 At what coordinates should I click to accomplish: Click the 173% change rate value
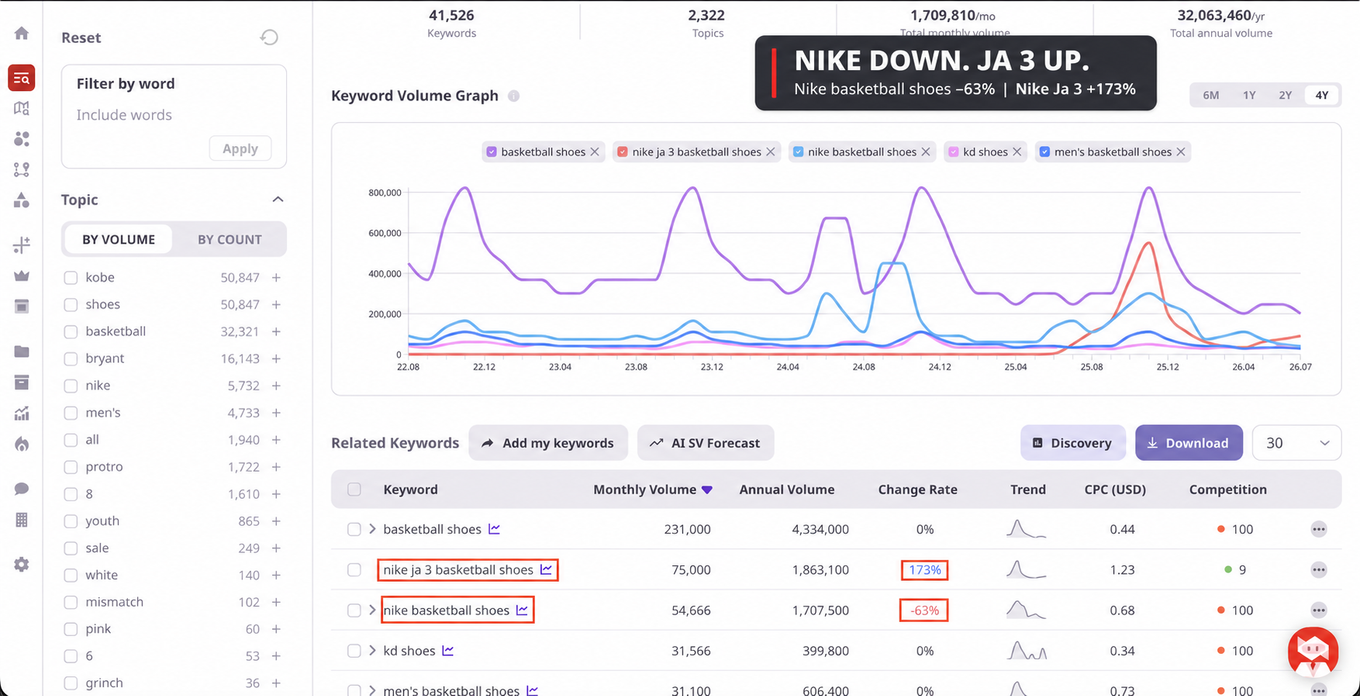click(925, 570)
